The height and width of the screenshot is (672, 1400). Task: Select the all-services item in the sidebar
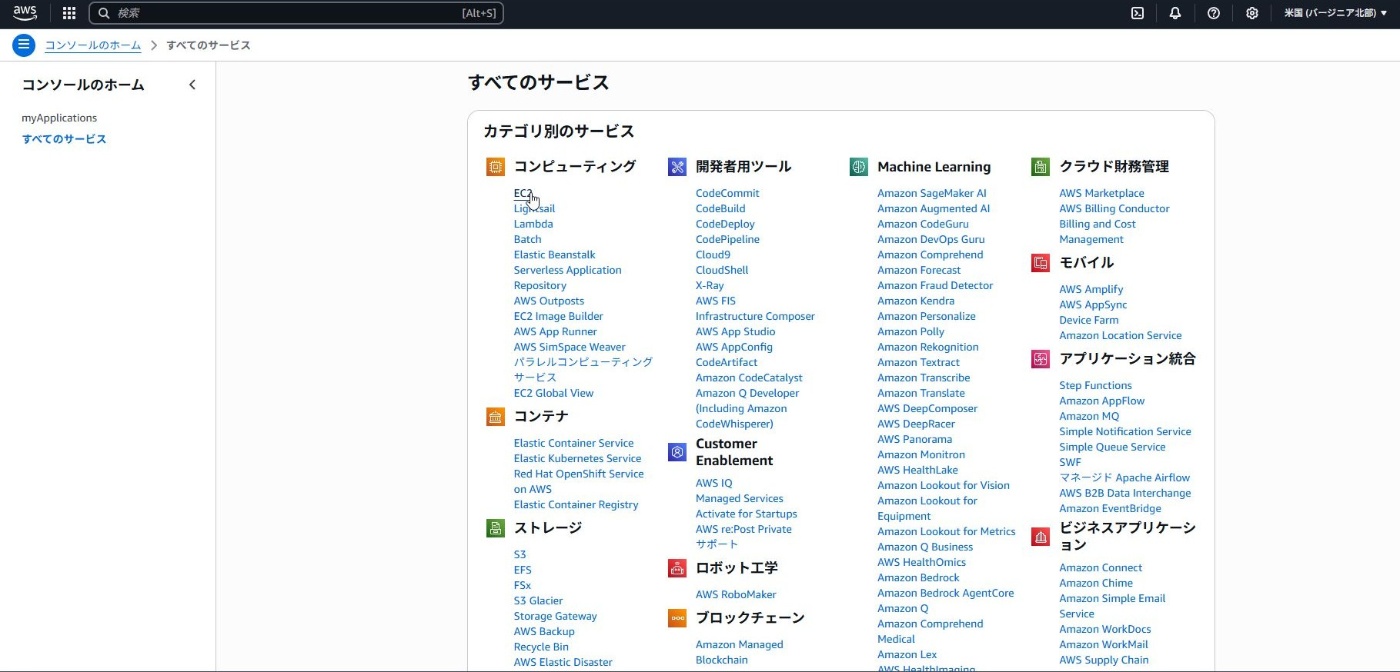pos(64,139)
